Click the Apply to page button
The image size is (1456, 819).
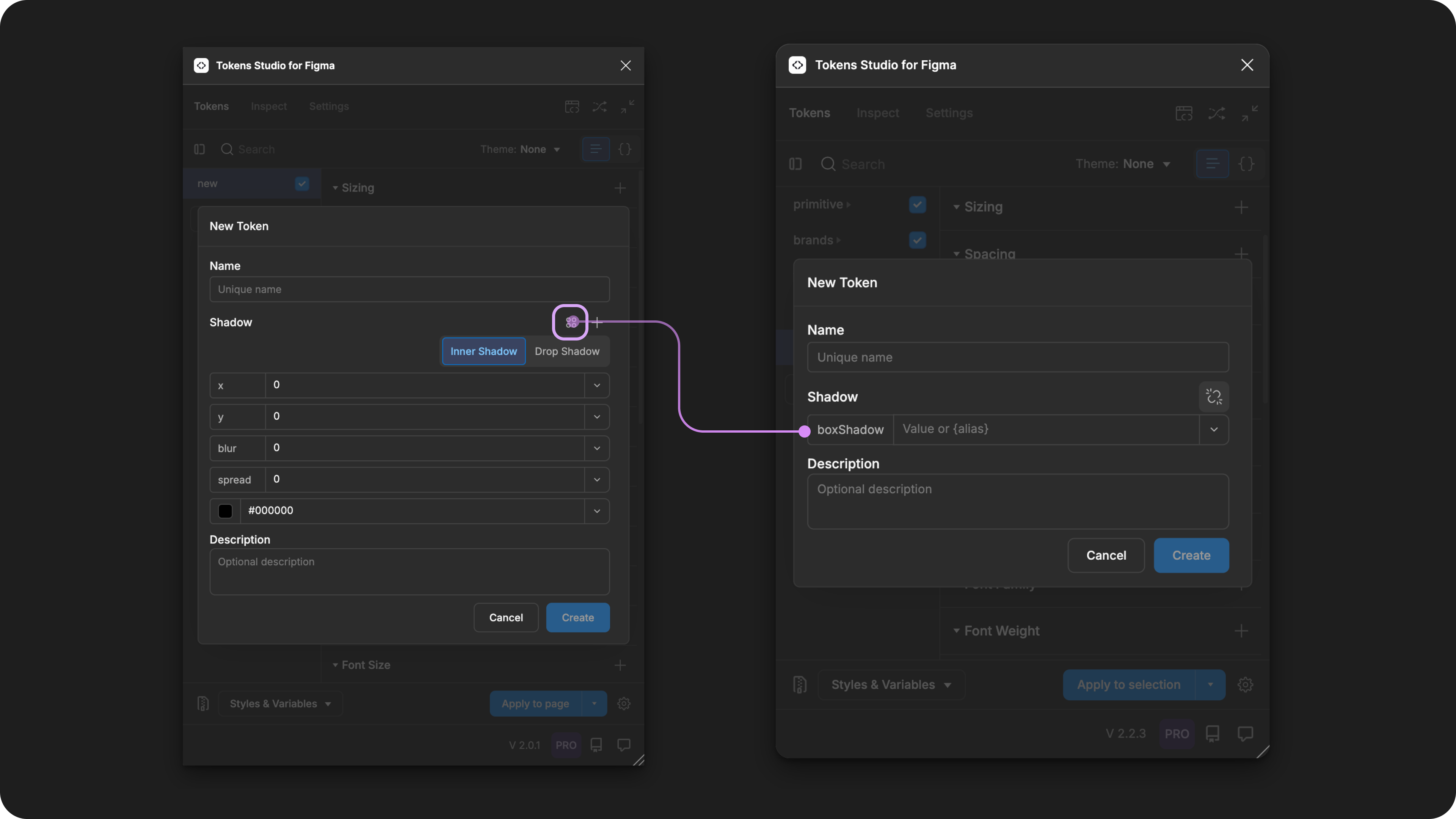(535, 703)
